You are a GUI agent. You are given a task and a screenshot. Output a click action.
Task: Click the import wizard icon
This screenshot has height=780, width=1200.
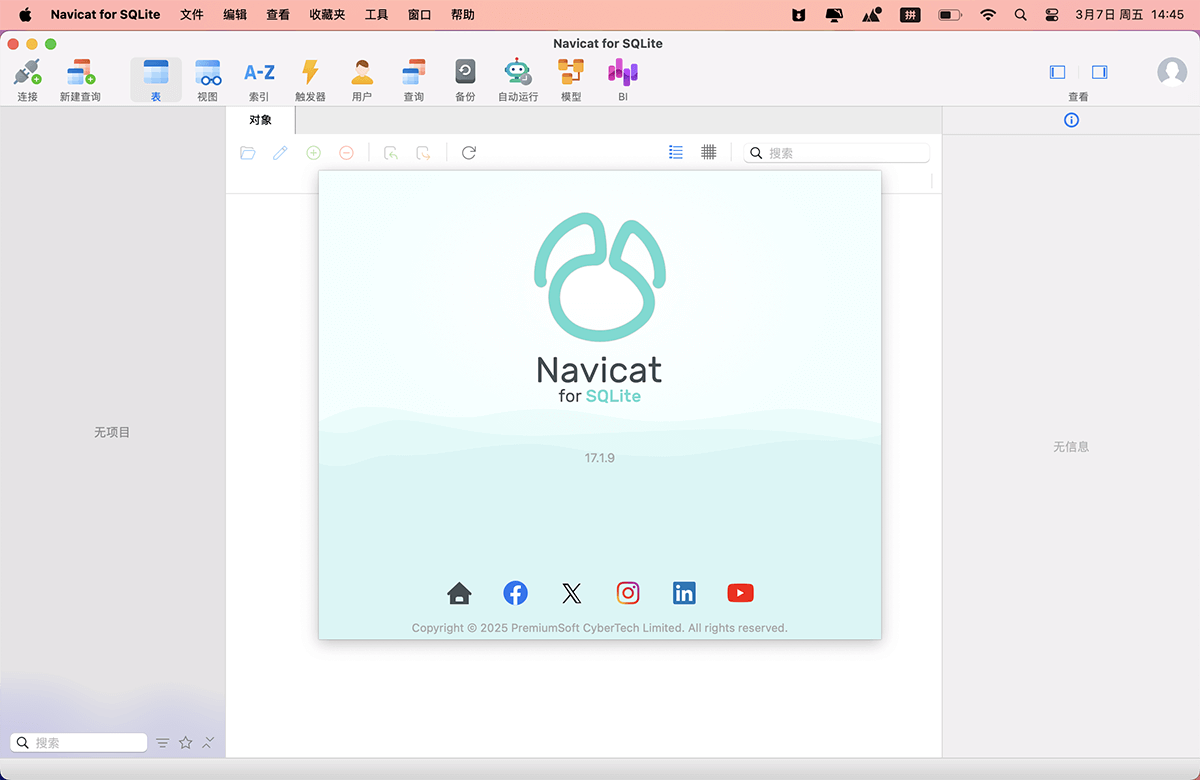coord(391,153)
